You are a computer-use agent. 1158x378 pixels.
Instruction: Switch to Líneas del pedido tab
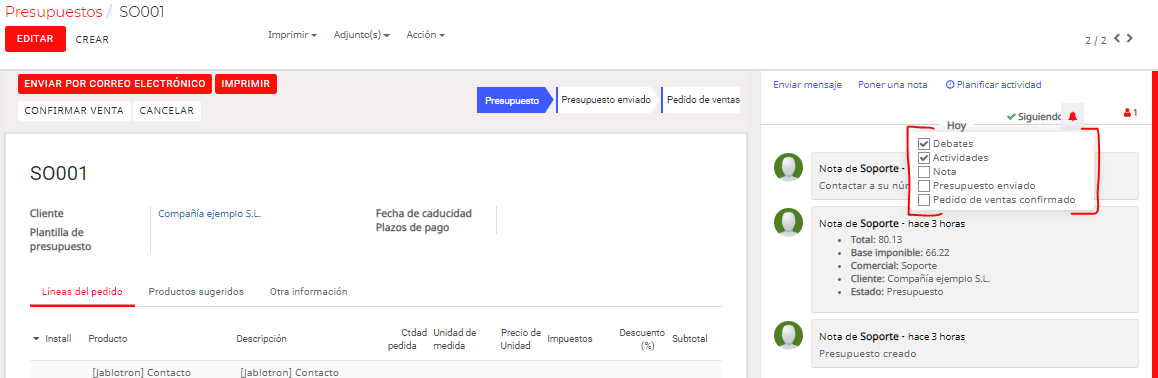82,292
